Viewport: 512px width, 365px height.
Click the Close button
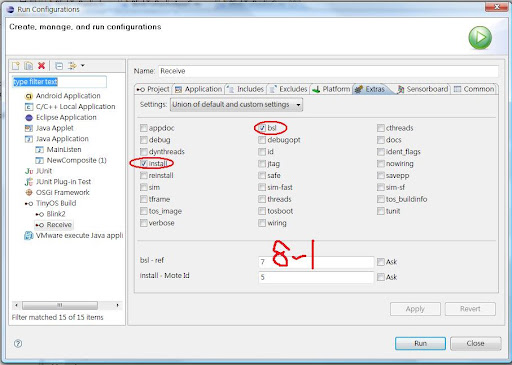(476, 343)
